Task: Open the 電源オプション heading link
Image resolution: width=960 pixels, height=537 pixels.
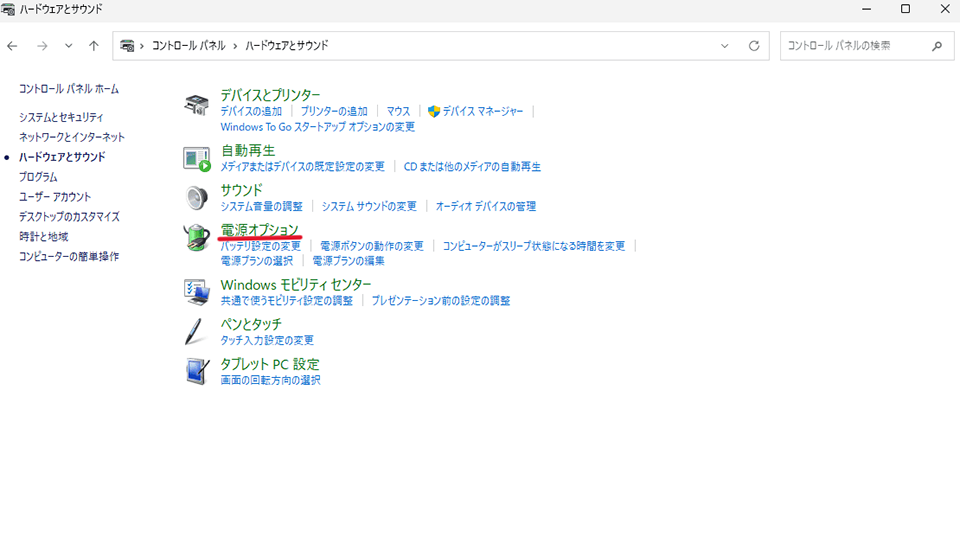Action: point(259,230)
